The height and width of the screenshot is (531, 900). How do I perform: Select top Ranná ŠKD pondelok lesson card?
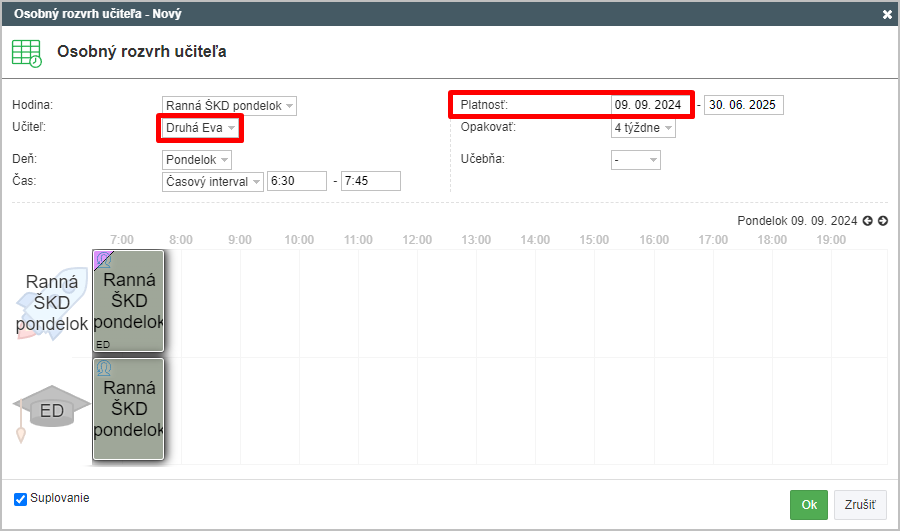tap(128, 301)
